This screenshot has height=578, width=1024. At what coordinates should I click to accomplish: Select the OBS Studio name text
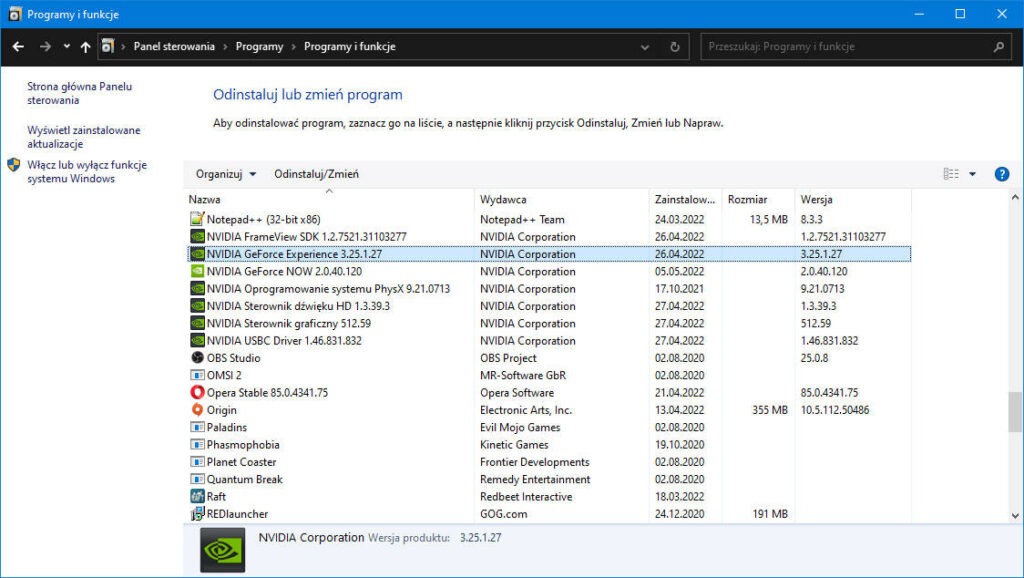pyautogui.click(x=233, y=358)
